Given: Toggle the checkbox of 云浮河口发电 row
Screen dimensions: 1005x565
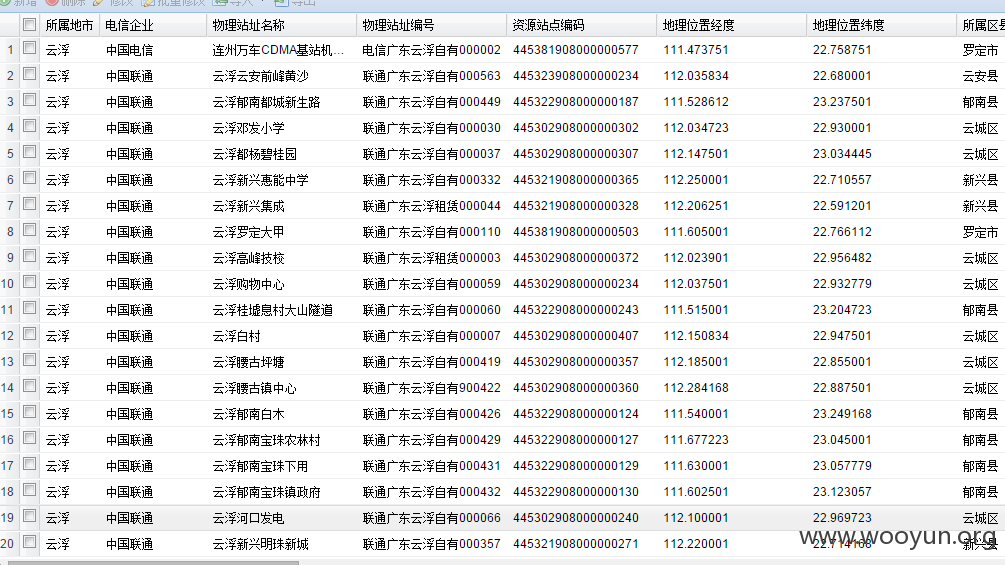Looking at the screenshot, I should click(29, 516).
